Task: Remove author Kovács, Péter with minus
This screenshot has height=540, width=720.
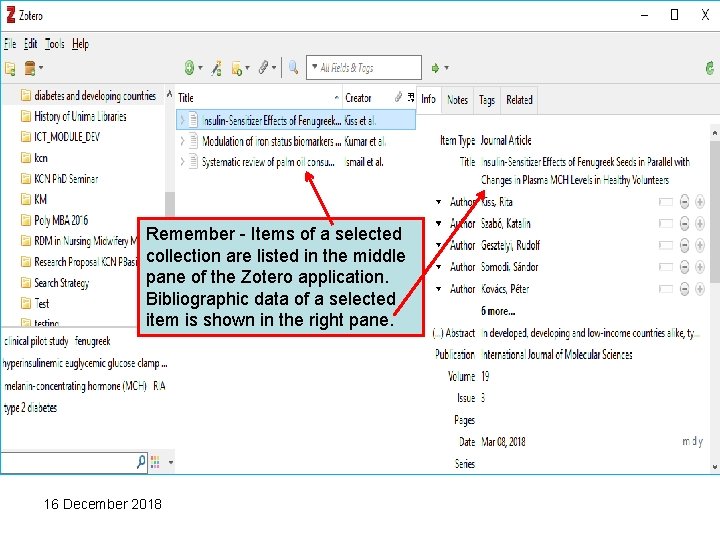Action: (x=684, y=289)
